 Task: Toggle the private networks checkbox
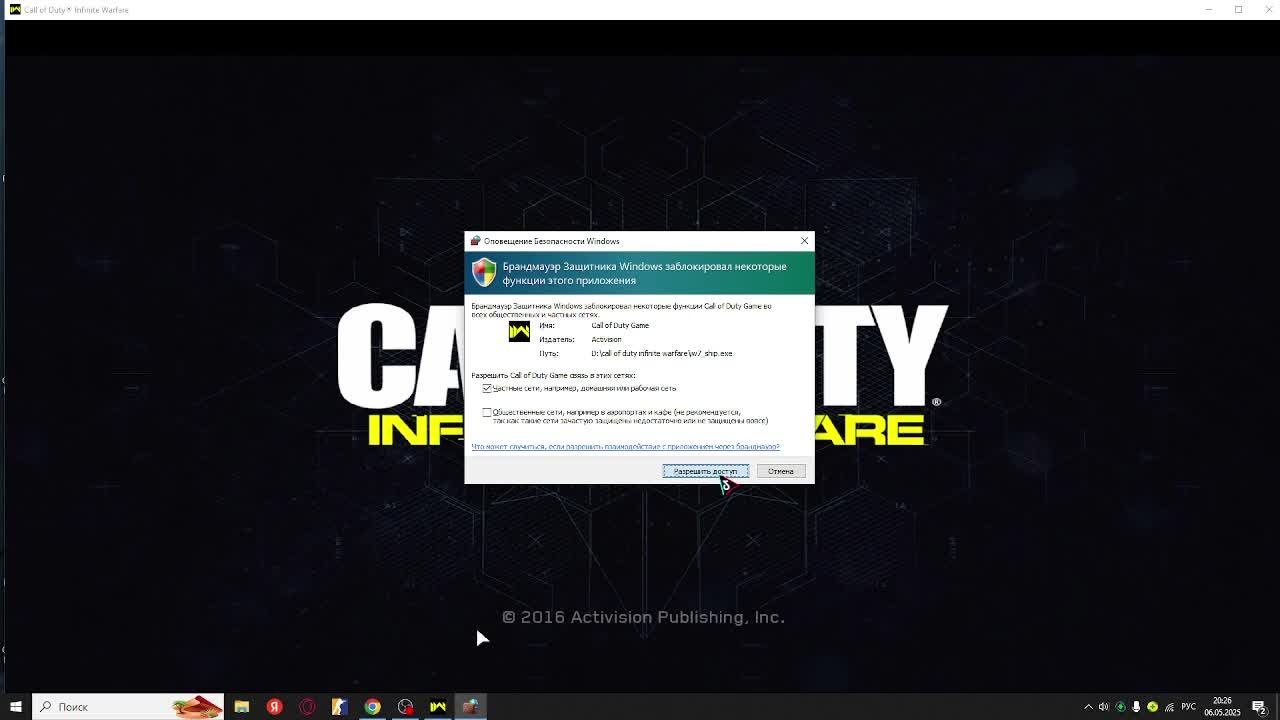(x=487, y=388)
